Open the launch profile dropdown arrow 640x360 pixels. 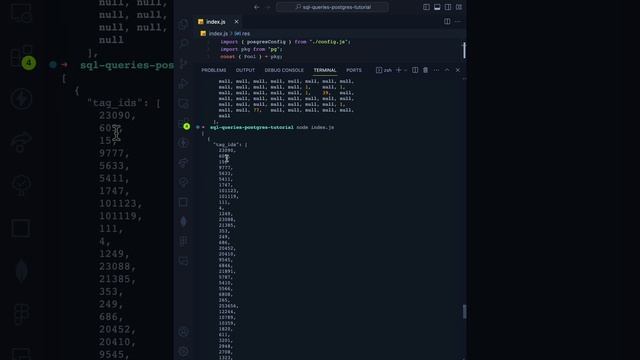click(x=405, y=70)
